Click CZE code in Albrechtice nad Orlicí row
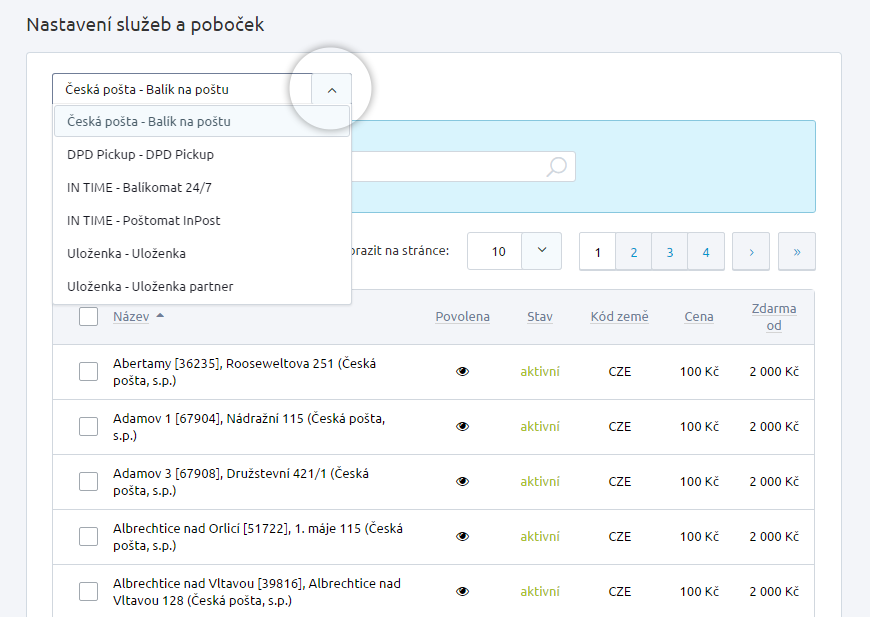The image size is (870, 617). point(619,536)
